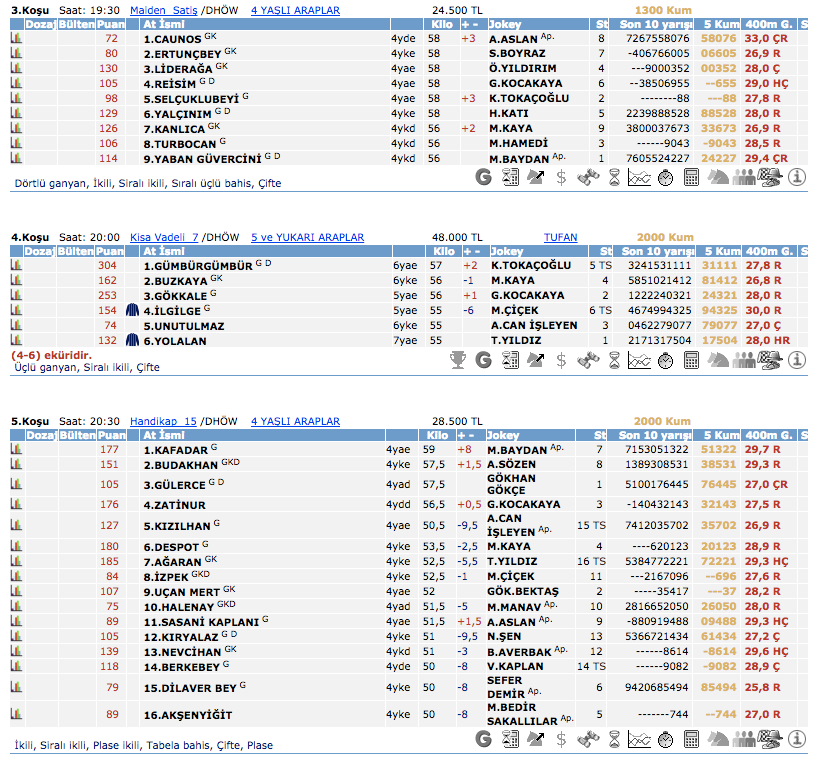Click the trophy icon in race 4
The image size is (823, 760).
[x=457, y=359]
